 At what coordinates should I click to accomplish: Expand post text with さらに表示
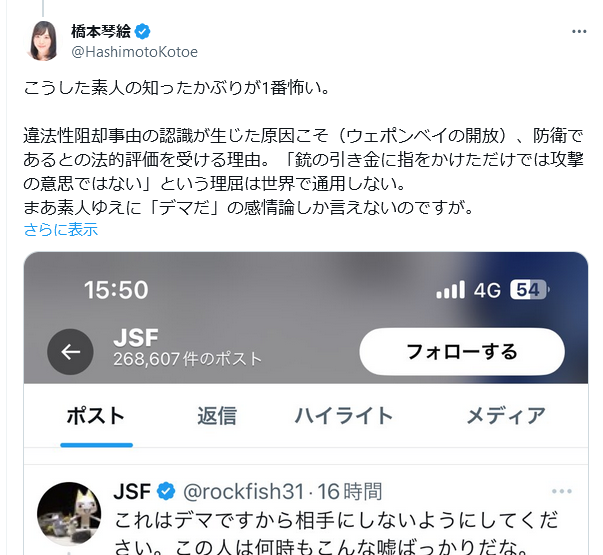click(61, 230)
